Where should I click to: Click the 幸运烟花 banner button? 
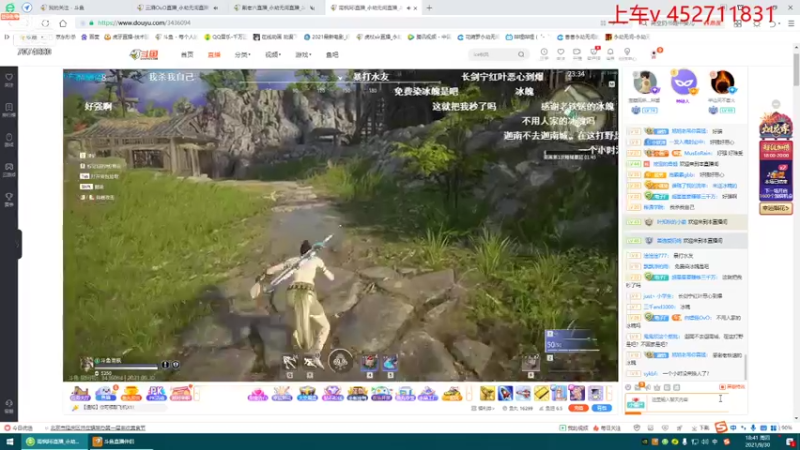pyautogui.click(x=776, y=208)
